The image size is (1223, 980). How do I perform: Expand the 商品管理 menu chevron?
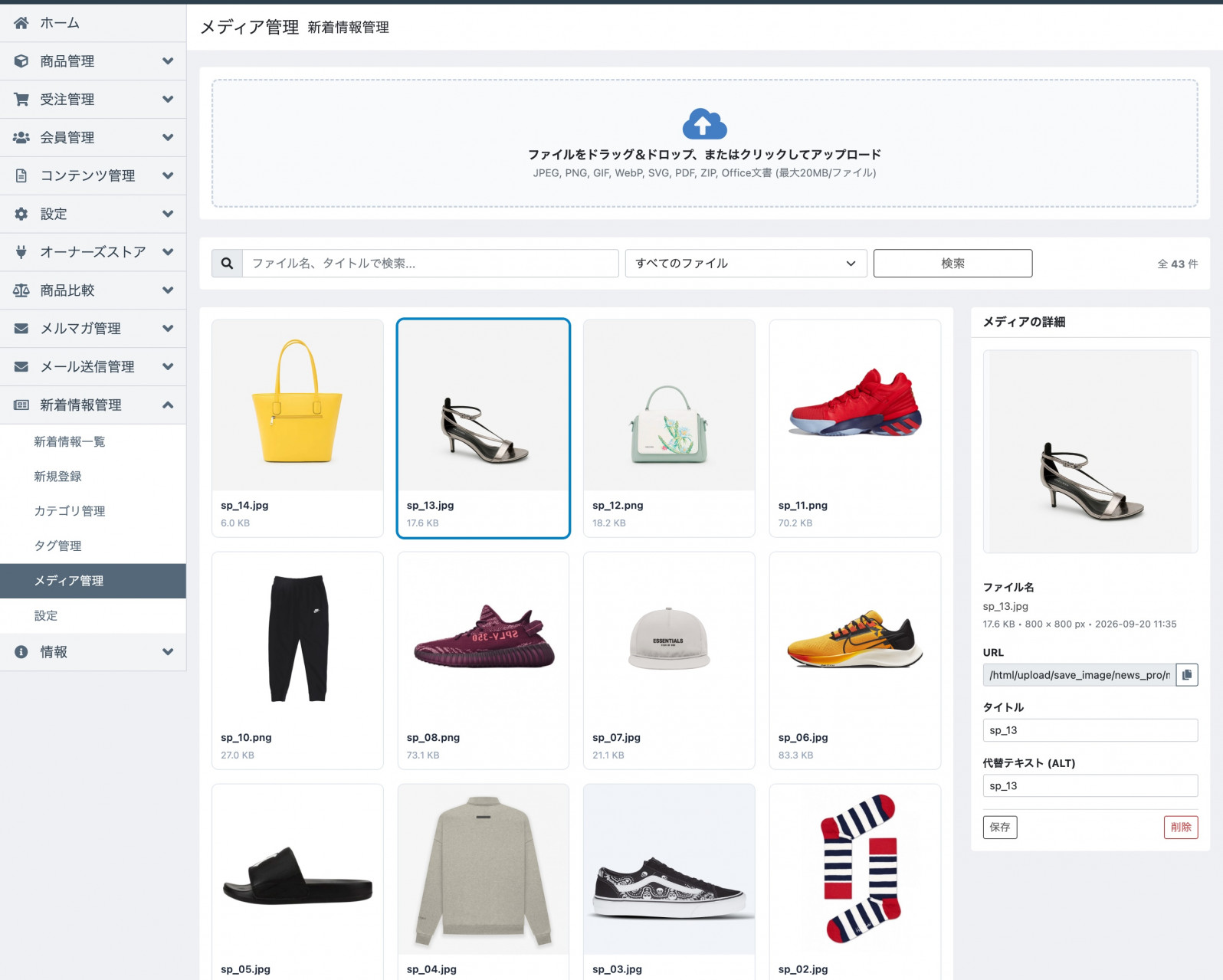168,61
